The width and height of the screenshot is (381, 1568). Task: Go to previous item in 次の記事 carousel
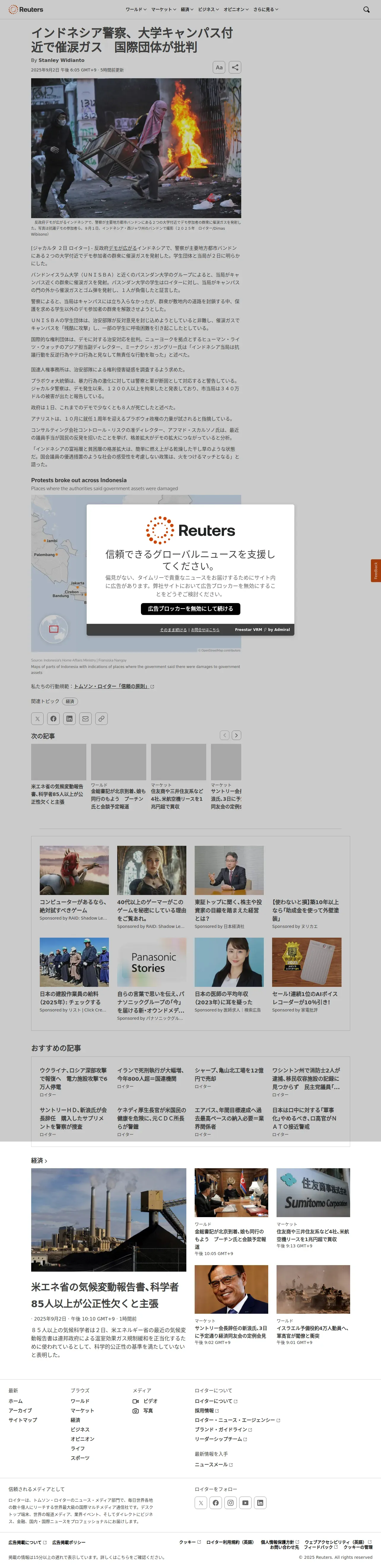click(x=224, y=735)
